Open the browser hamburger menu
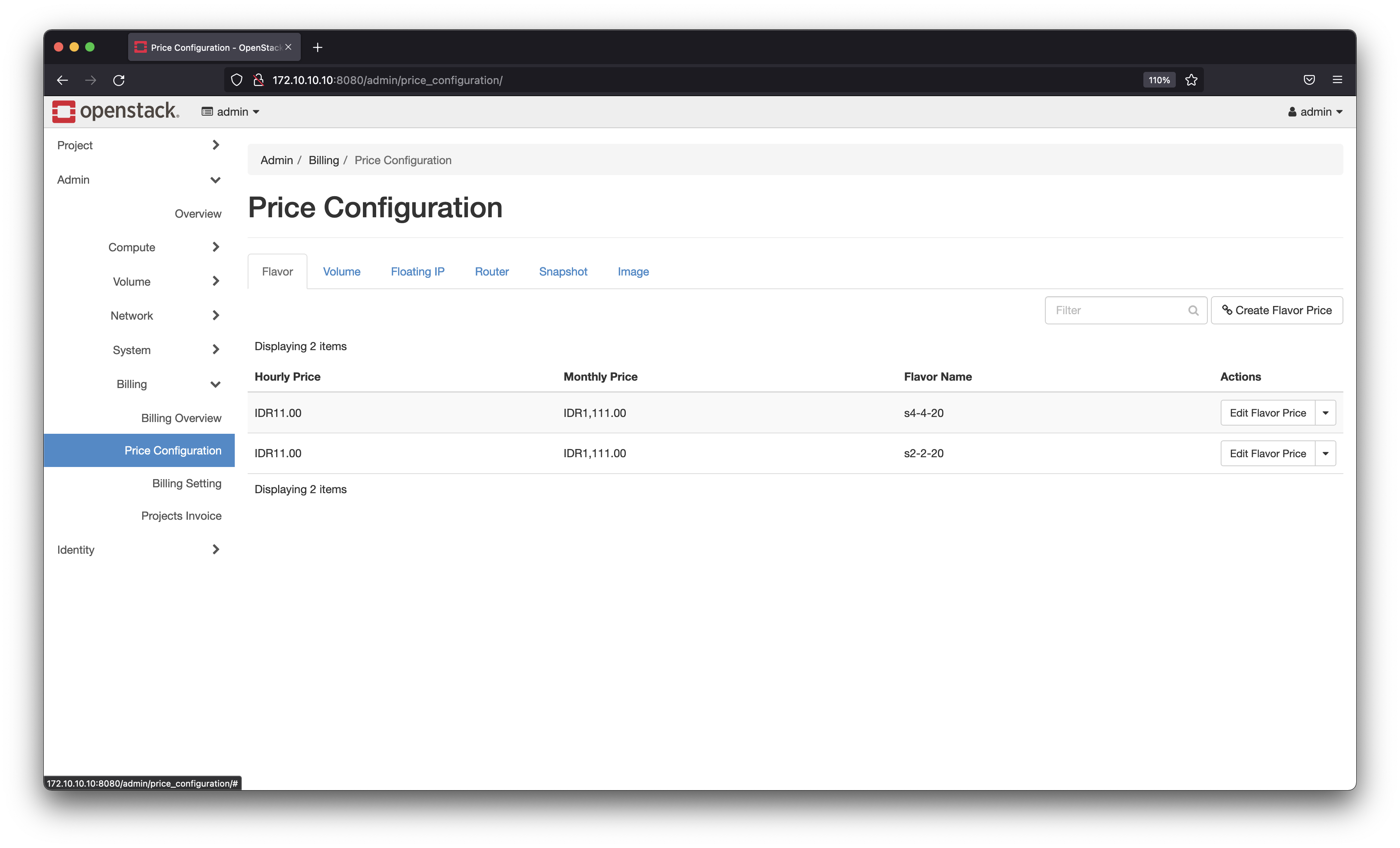The width and height of the screenshot is (1400, 848). (x=1337, y=80)
